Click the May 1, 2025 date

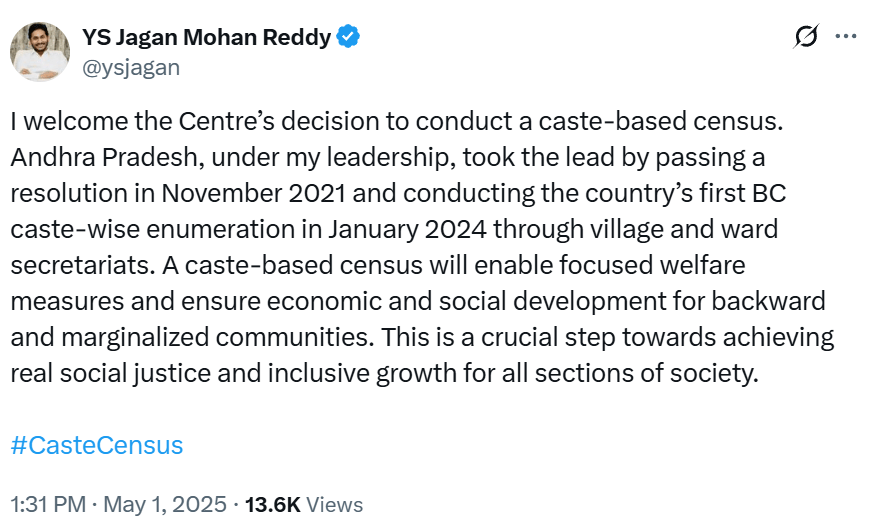pyautogui.click(x=165, y=505)
